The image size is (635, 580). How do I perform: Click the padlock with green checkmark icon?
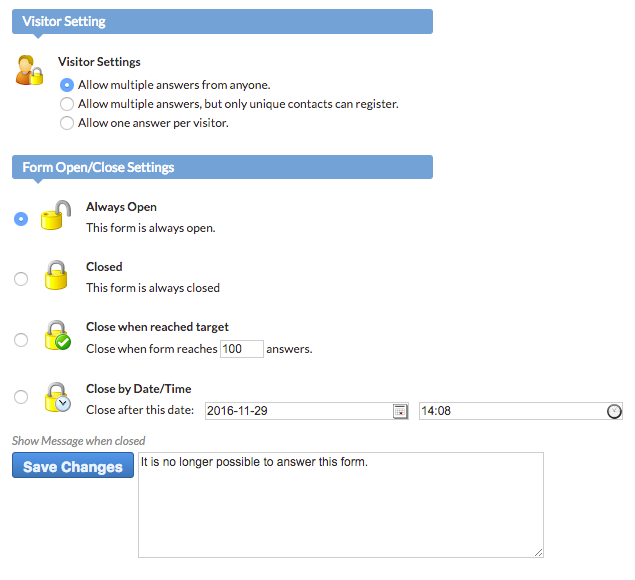point(58,335)
